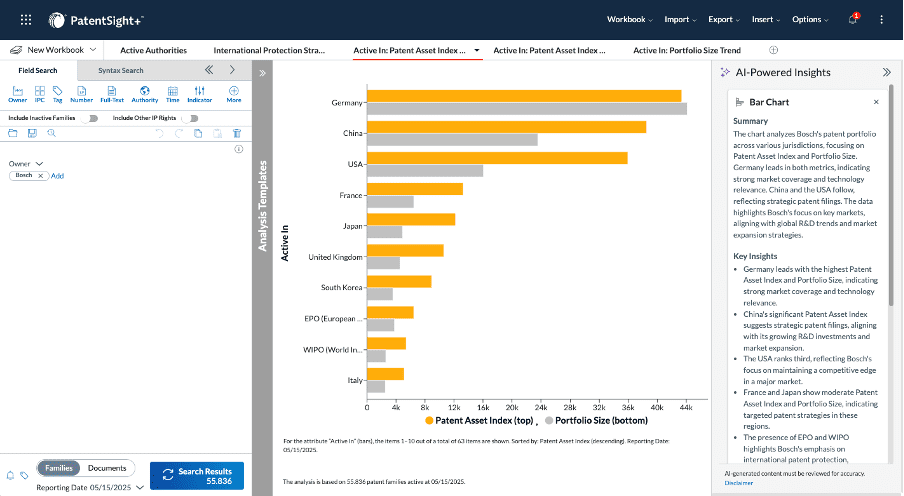Open the app launcher grid icon
Viewport: 904px width, 496px height.
click(26, 19)
